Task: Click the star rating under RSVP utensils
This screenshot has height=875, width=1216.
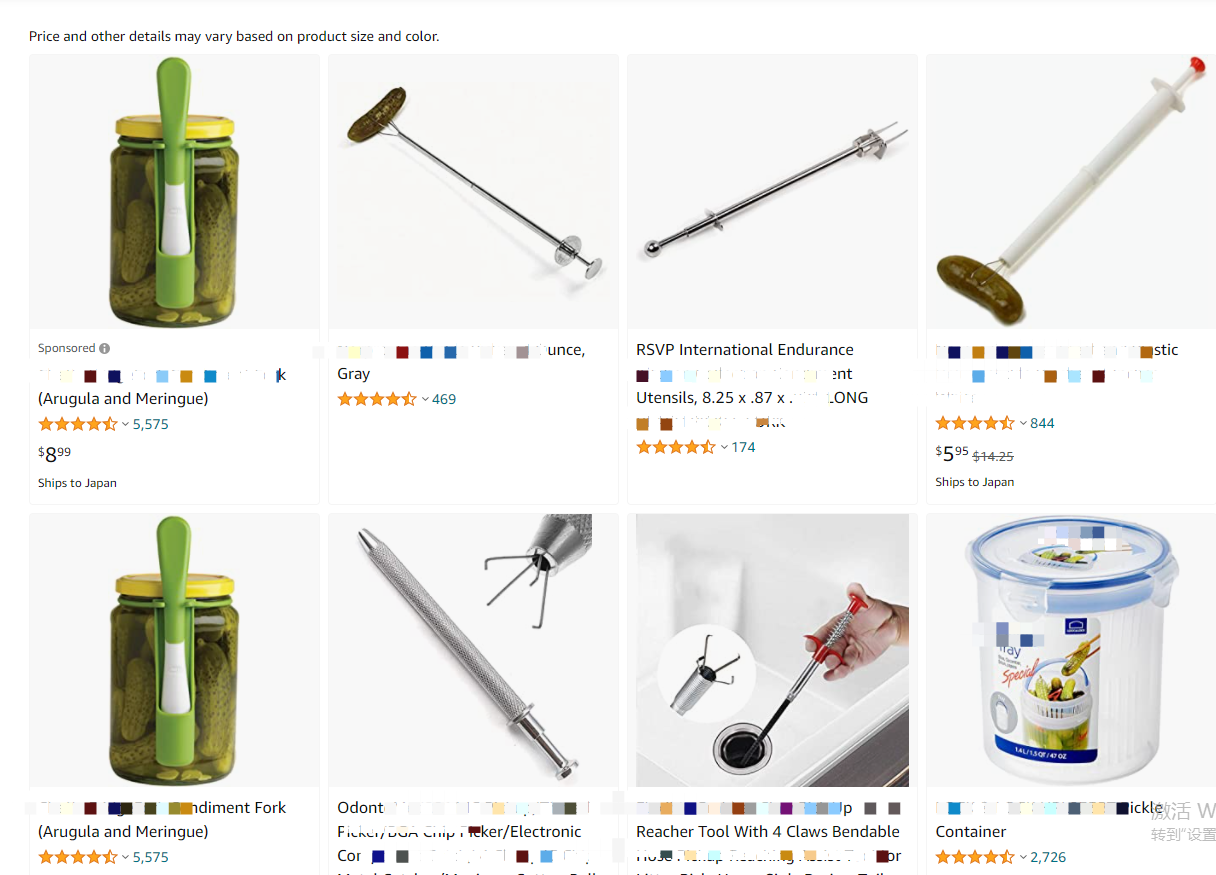Action: [676, 447]
